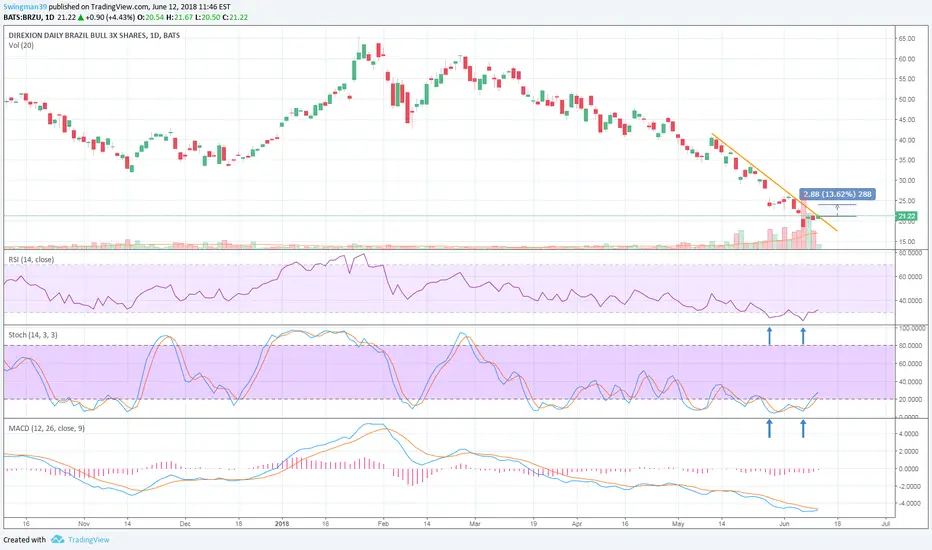Click the 30.00 price axis label
932x550 pixels.
906,181
